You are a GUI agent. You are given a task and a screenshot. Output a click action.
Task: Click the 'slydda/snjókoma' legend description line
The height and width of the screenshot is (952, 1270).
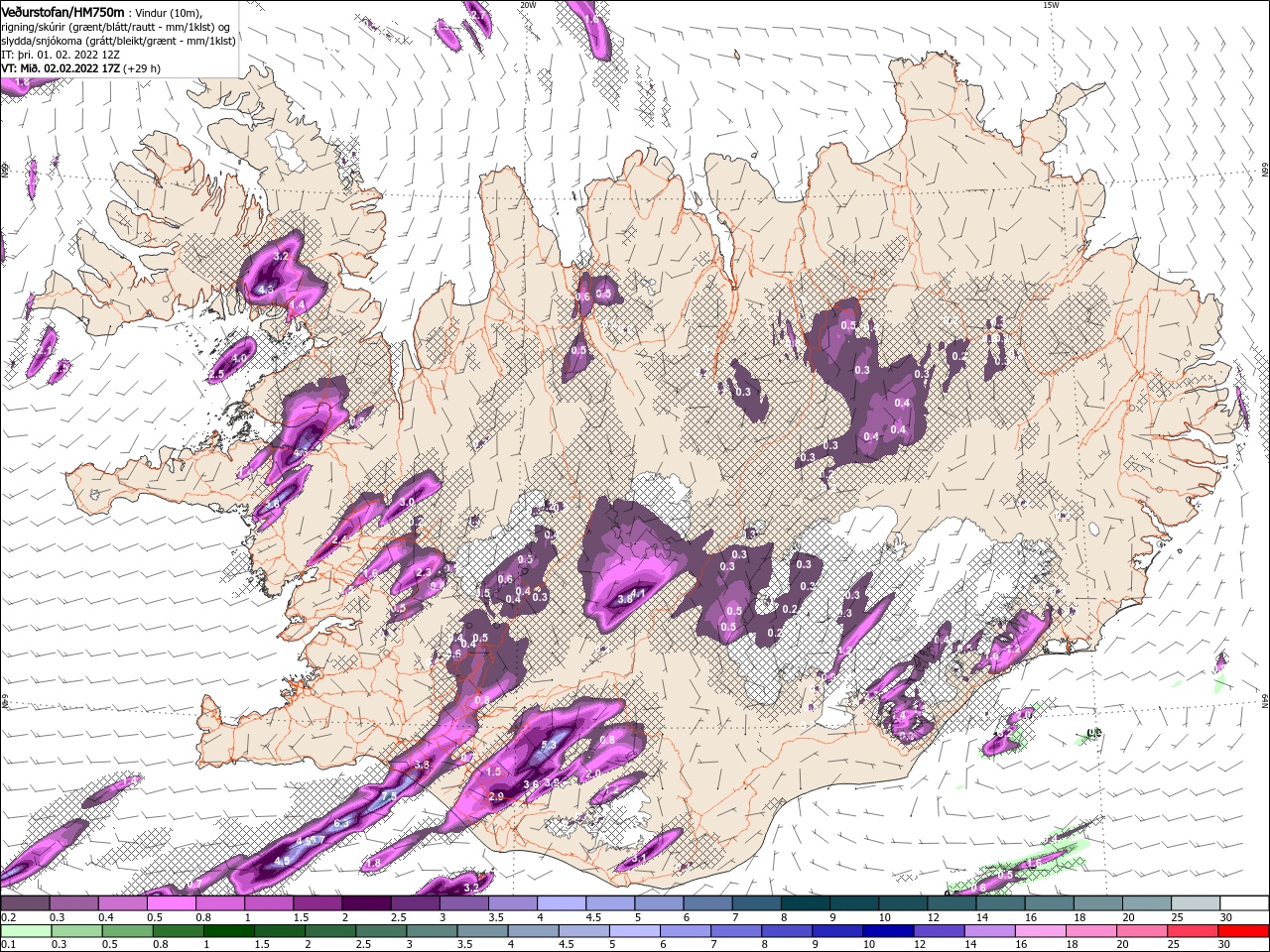(x=118, y=41)
